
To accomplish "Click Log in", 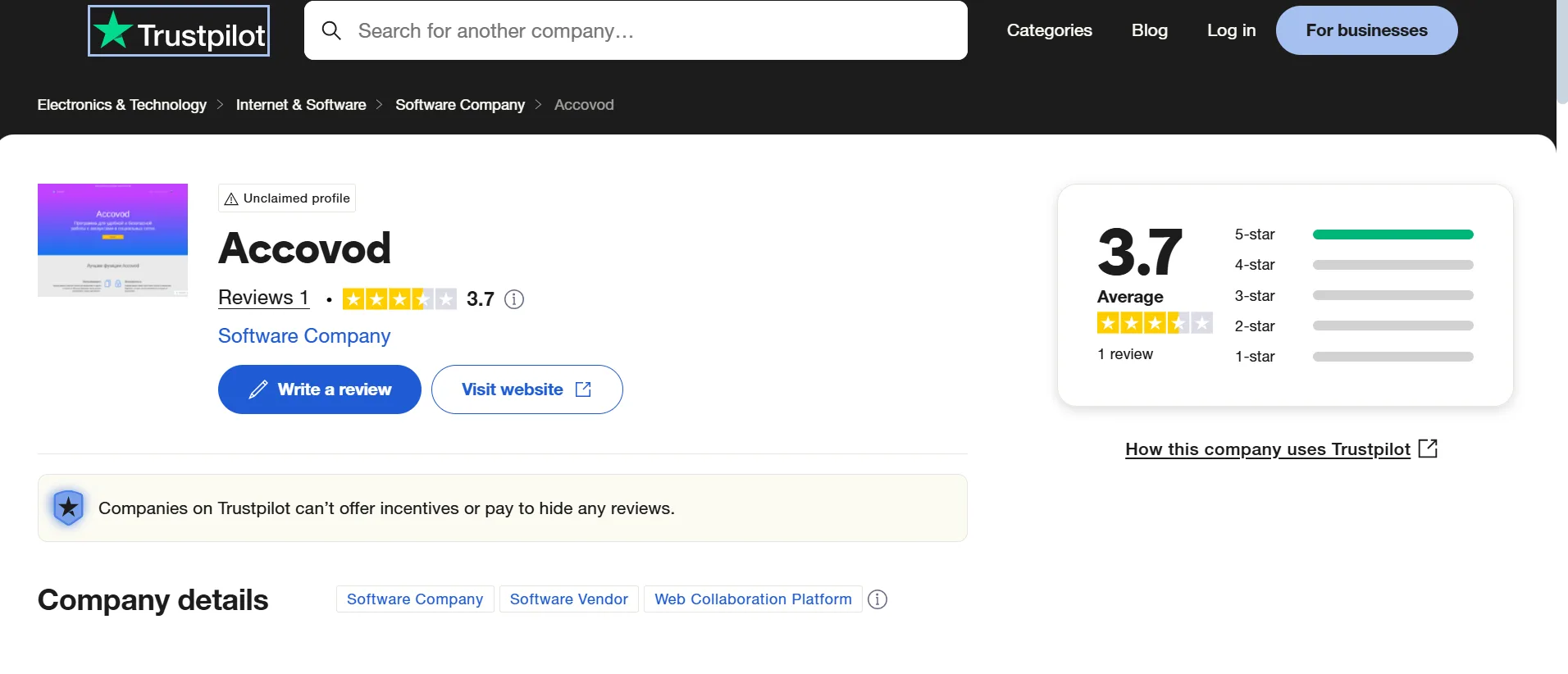I will pyautogui.click(x=1231, y=30).
